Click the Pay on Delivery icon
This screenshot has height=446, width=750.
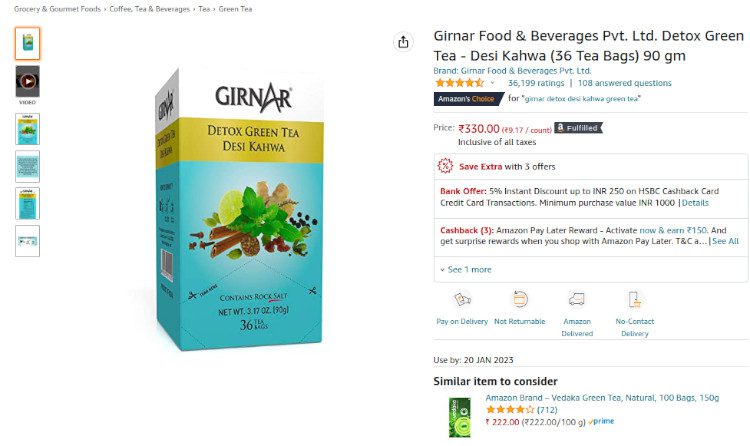tap(462, 300)
